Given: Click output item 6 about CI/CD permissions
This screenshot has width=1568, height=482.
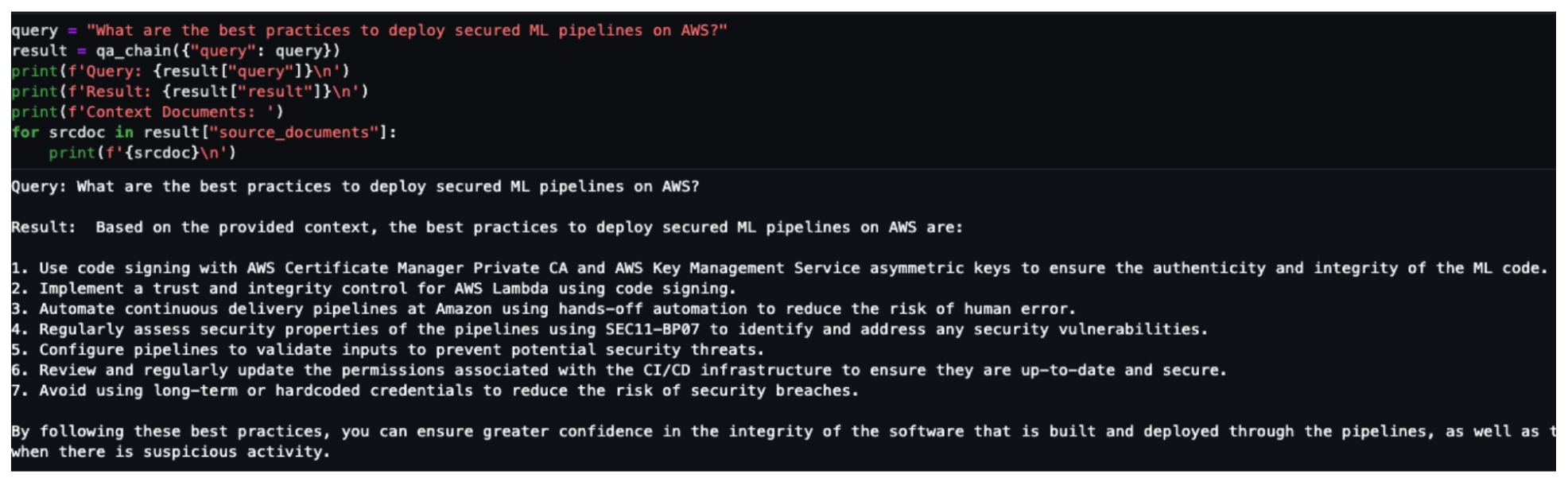Looking at the screenshot, I should pos(619,371).
